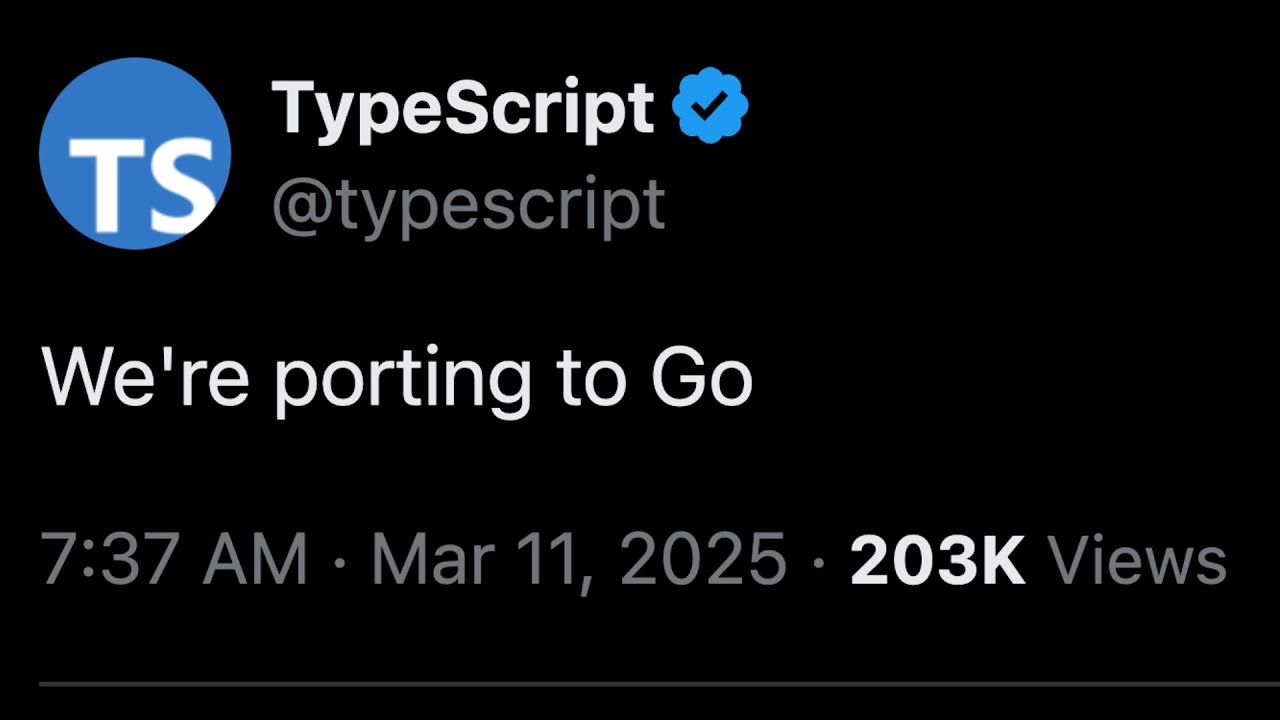Click the dot separator before 203K
This screenshot has width=1280, height=720.
coord(818,562)
